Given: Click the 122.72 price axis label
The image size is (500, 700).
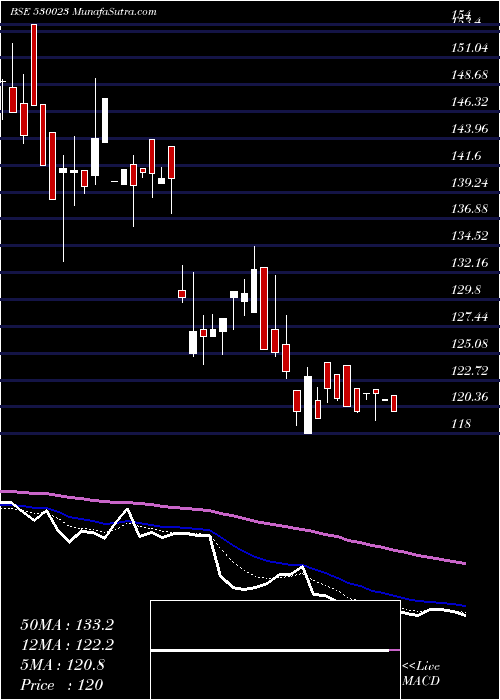Looking at the screenshot, I should (x=470, y=370).
